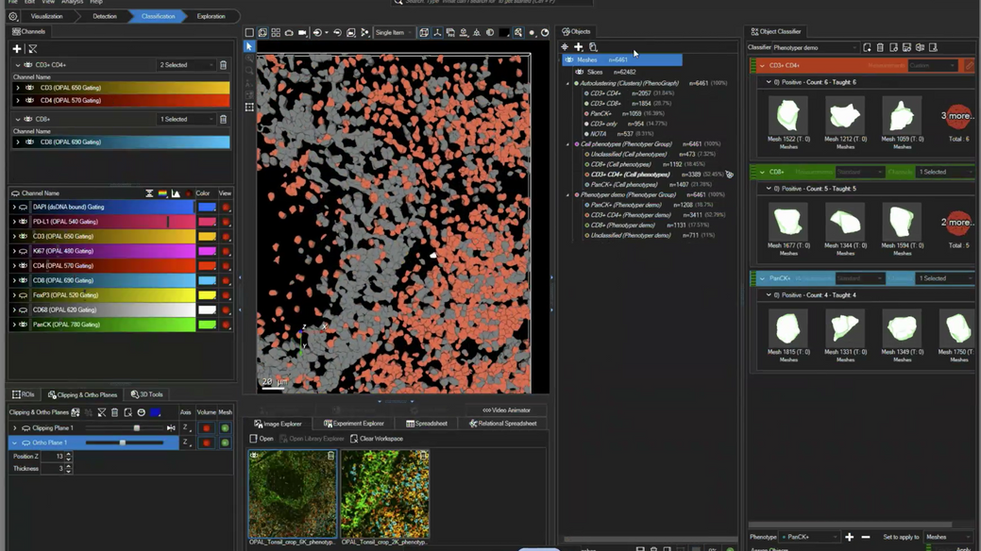981x551 pixels.
Task: Click the add channel group plus icon
Action: tap(17, 48)
